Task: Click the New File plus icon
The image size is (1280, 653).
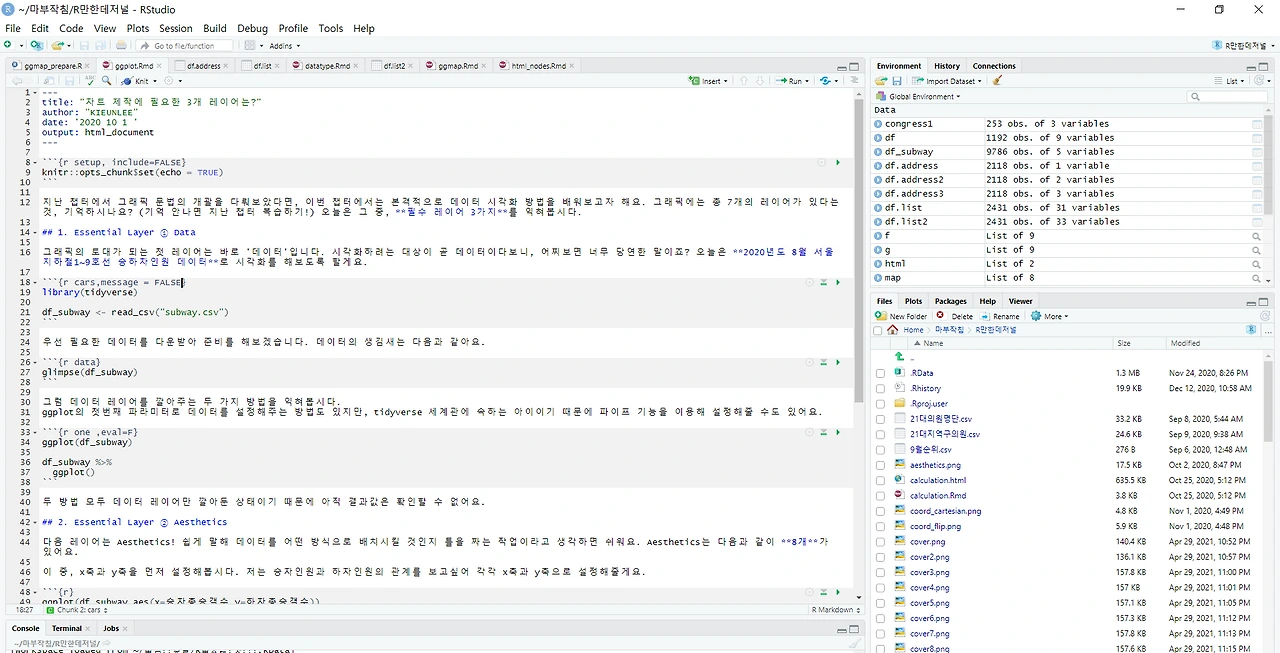Action: (x=9, y=45)
